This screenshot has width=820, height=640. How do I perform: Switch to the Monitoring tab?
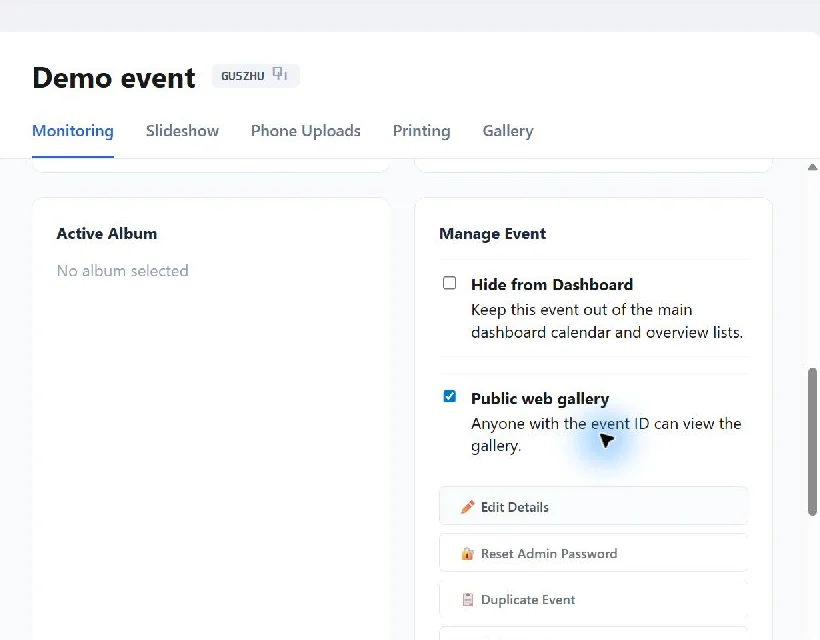73,131
